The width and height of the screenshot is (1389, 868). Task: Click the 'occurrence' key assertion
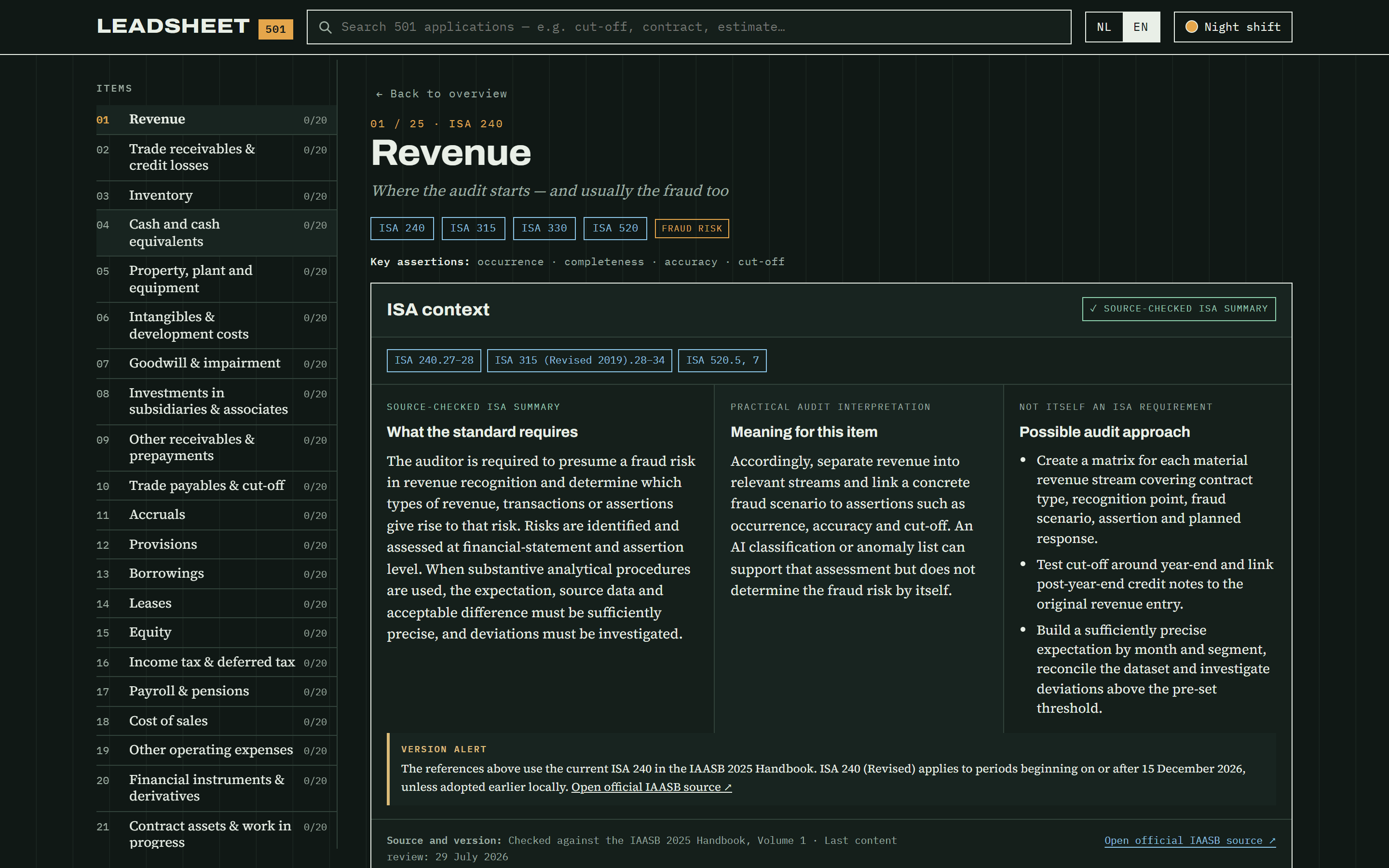[x=510, y=262]
